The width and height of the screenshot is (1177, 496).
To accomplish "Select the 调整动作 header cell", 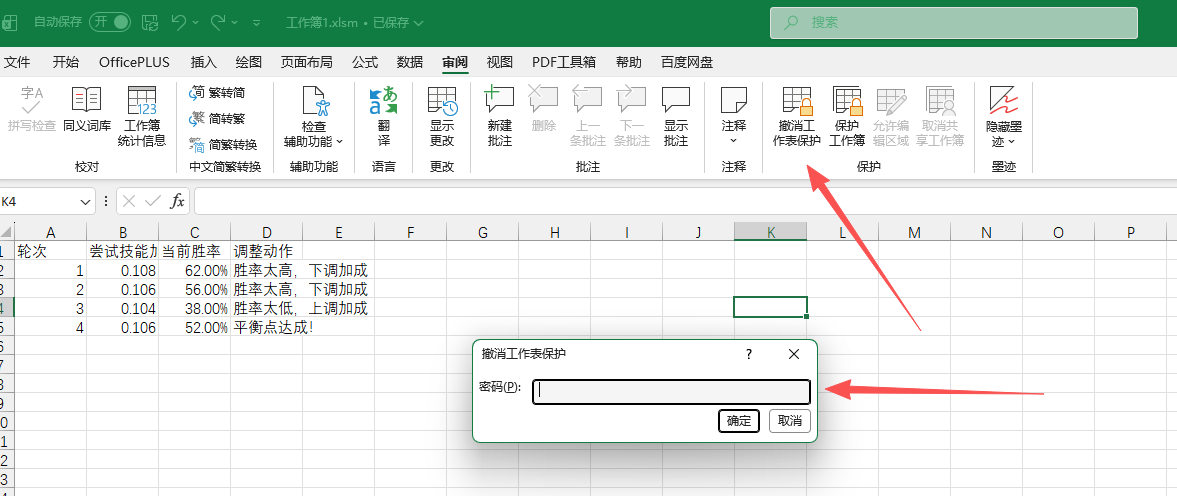I will pos(266,251).
